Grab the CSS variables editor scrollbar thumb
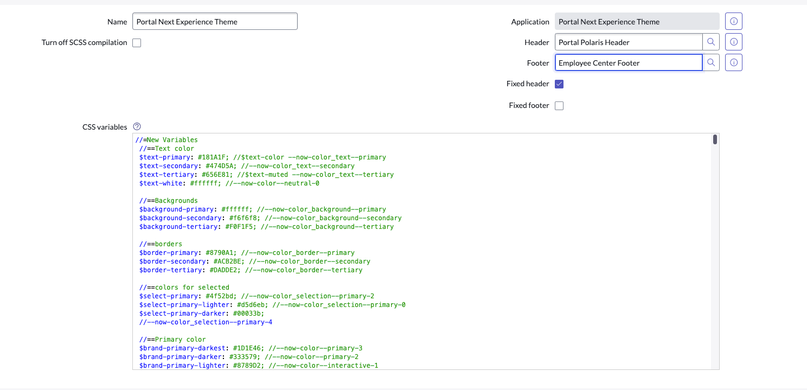 pyautogui.click(x=715, y=140)
